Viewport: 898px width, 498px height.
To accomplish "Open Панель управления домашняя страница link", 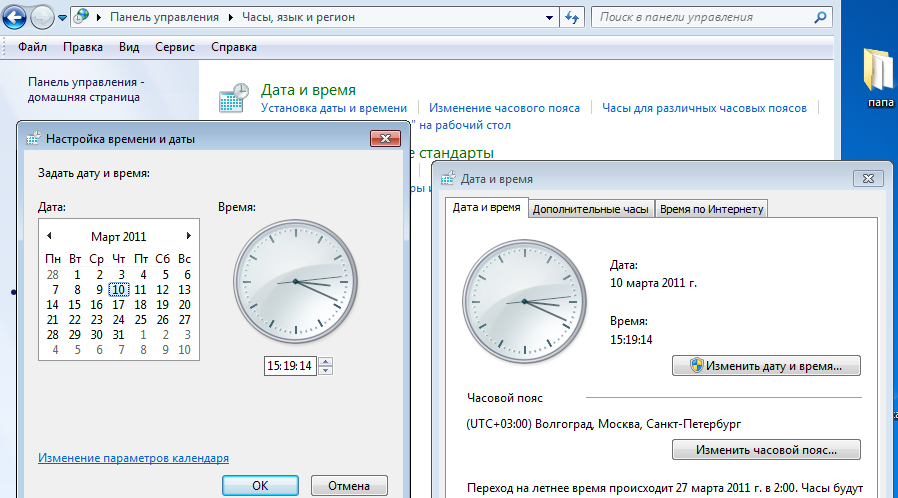I will (86, 89).
